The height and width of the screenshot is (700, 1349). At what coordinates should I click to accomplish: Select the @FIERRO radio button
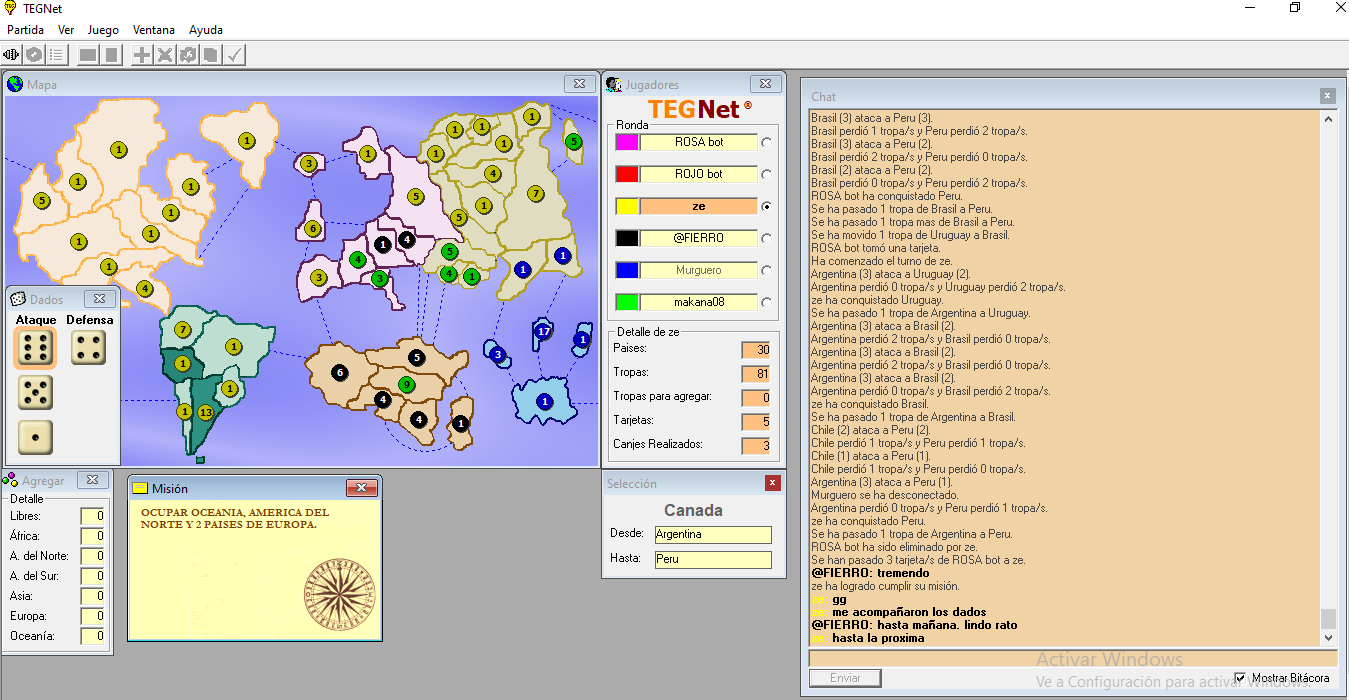[767, 238]
